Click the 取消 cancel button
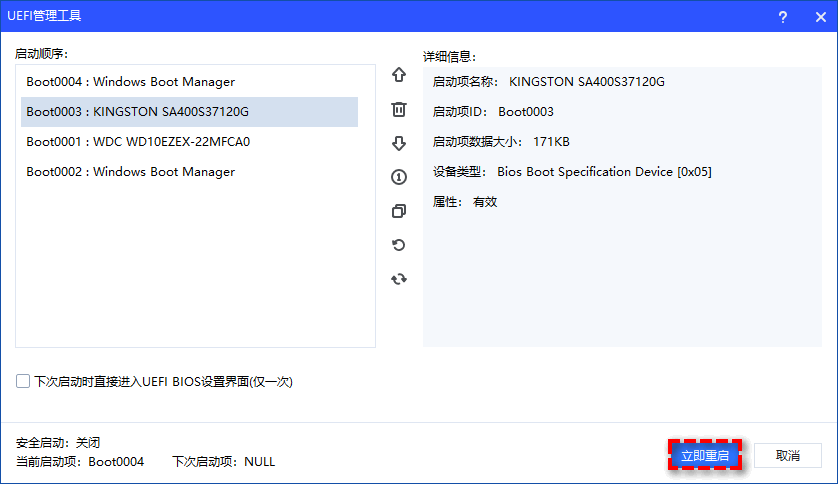The image size is (838, 484). (x=788, y=456)
